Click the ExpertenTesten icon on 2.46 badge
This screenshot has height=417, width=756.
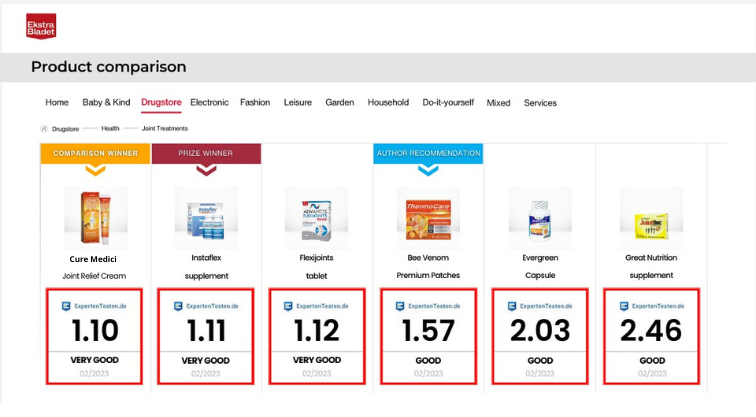click(x=624, y=306)
